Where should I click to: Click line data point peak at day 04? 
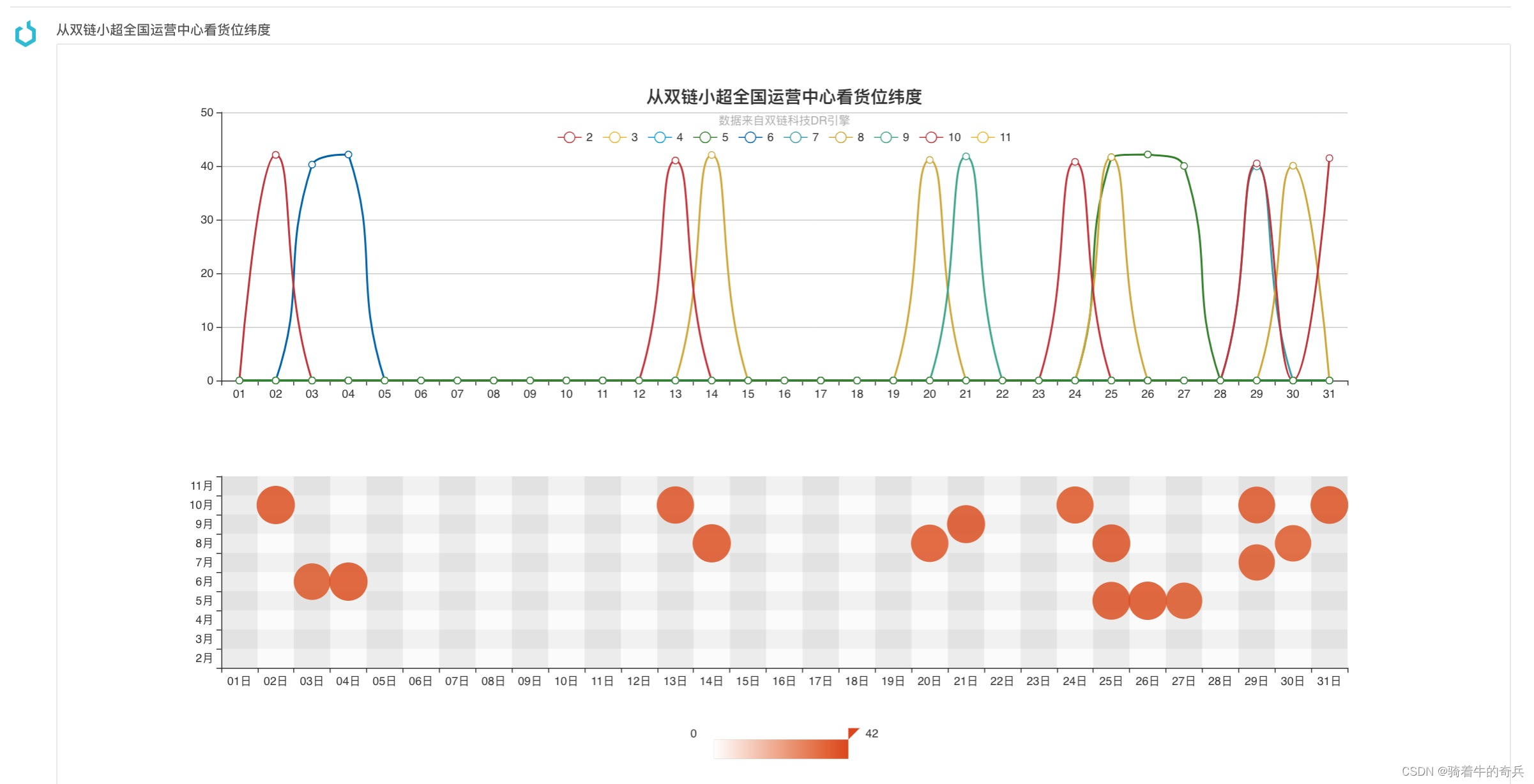[x=348, y=155]
